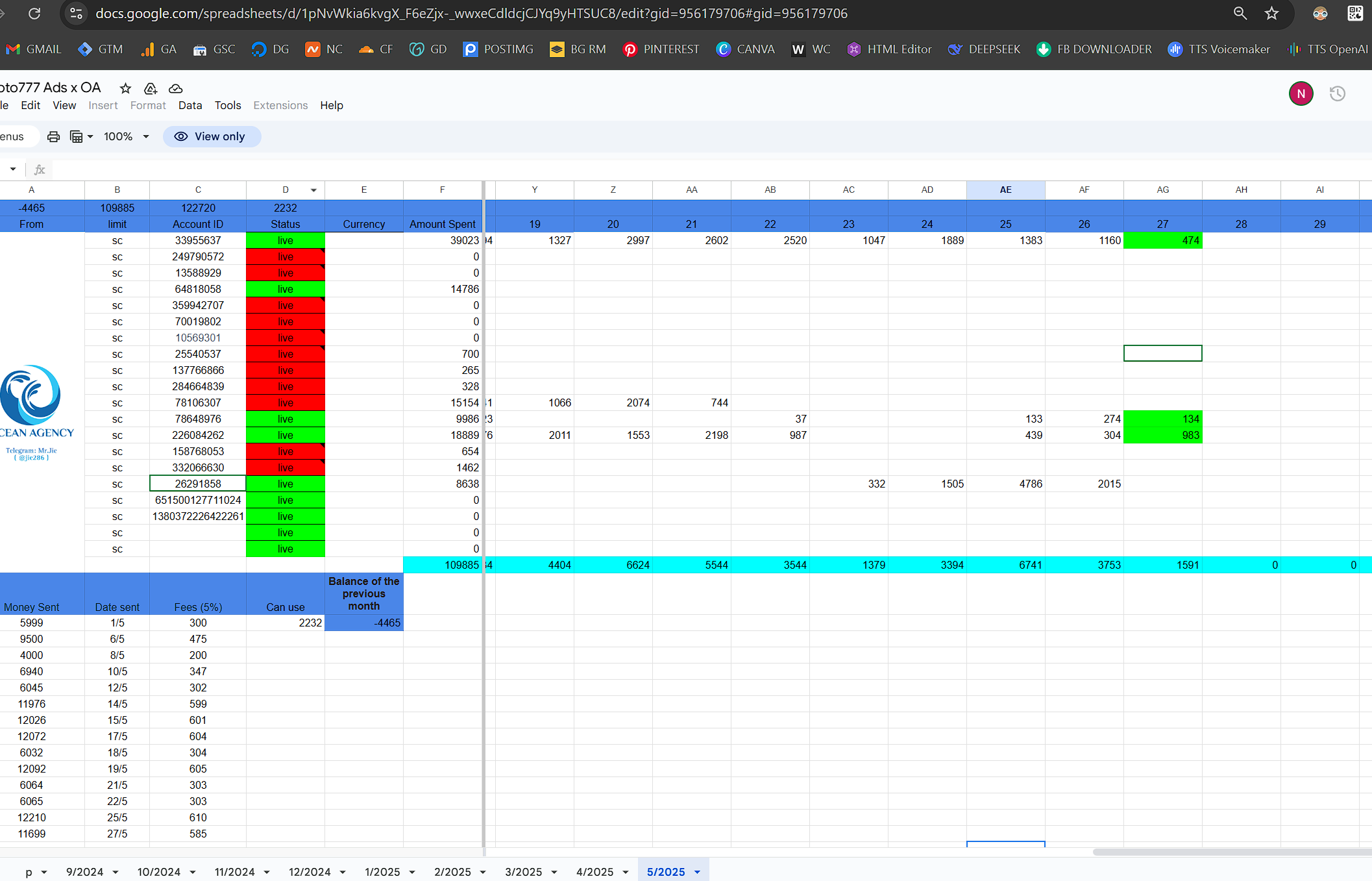Screen dimensions: 1372x881
Task: Click the move to Drive icon
Action: pos(151,88)
